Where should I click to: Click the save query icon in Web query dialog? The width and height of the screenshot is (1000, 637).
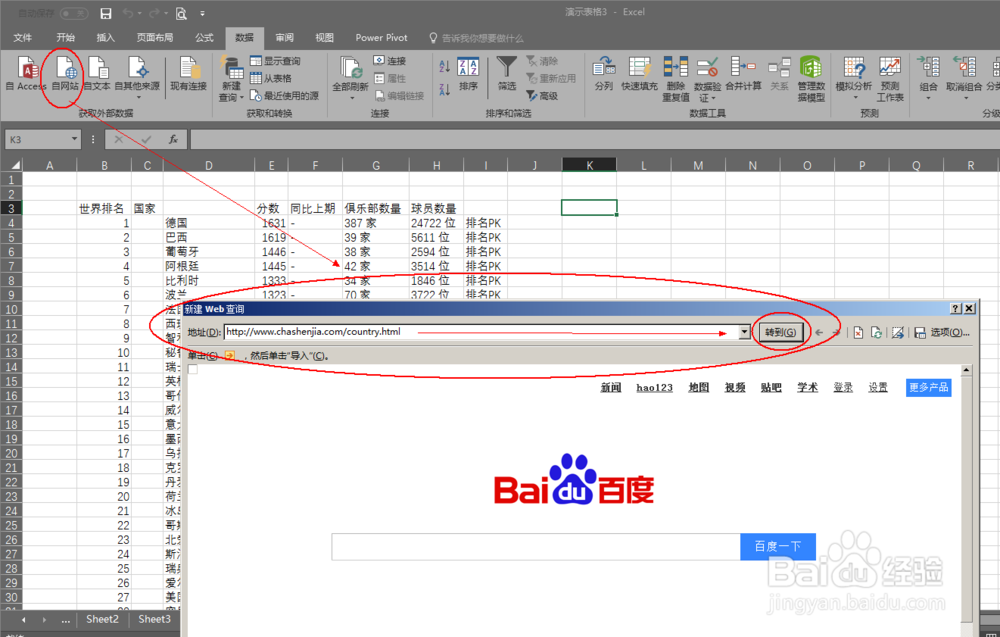click(x=920, y=332)
